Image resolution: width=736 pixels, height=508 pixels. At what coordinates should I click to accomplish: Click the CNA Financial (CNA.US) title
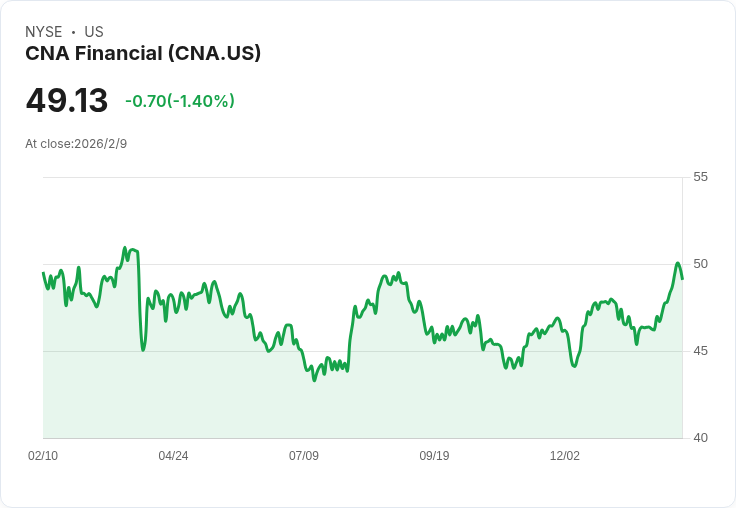(x=143, y=53)
